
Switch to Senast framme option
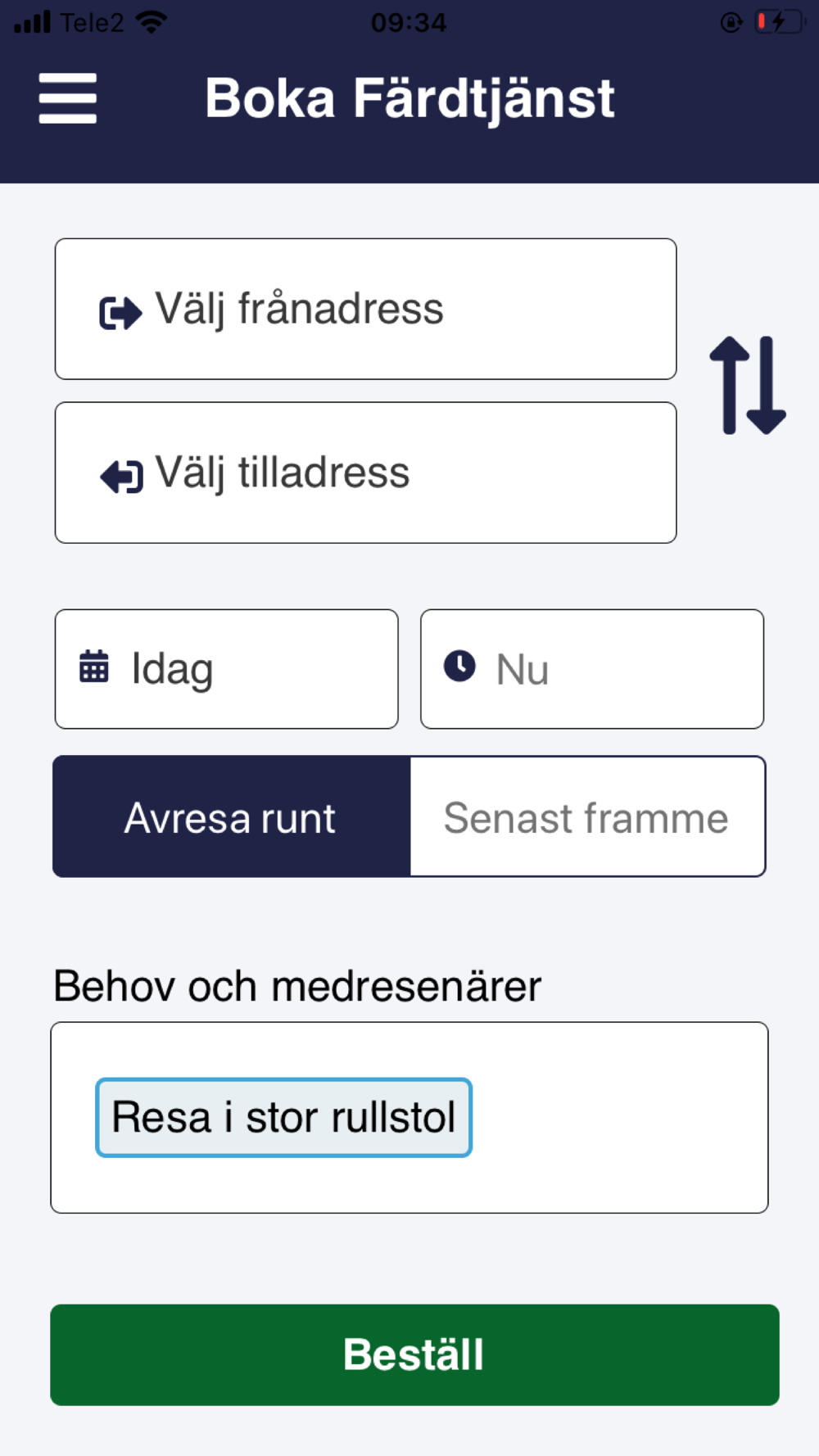click(x=588, y=816)
